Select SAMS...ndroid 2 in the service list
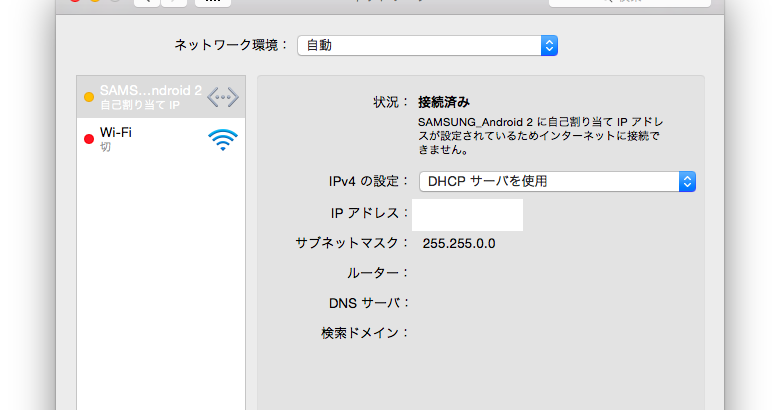This screenshot has width=780, height=410. 161,97
